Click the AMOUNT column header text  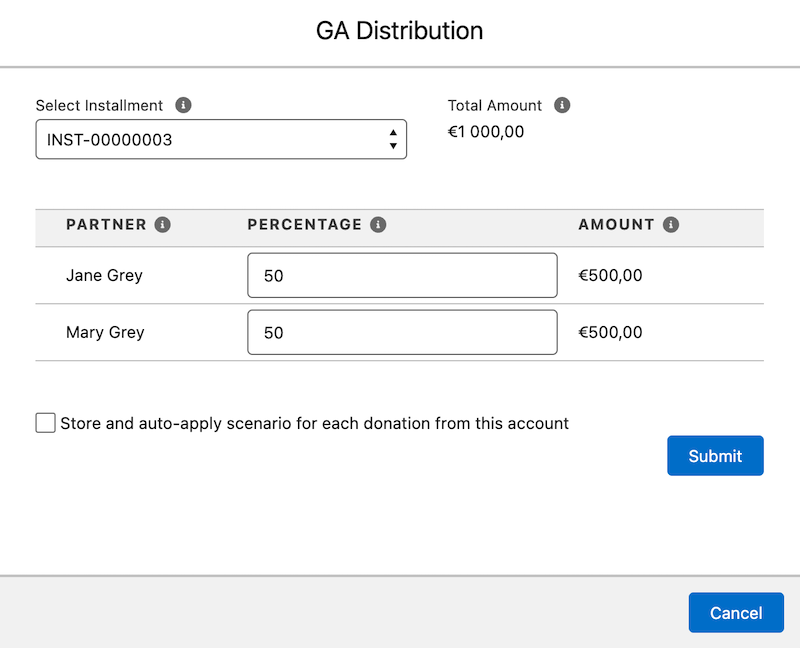(616, 225)
